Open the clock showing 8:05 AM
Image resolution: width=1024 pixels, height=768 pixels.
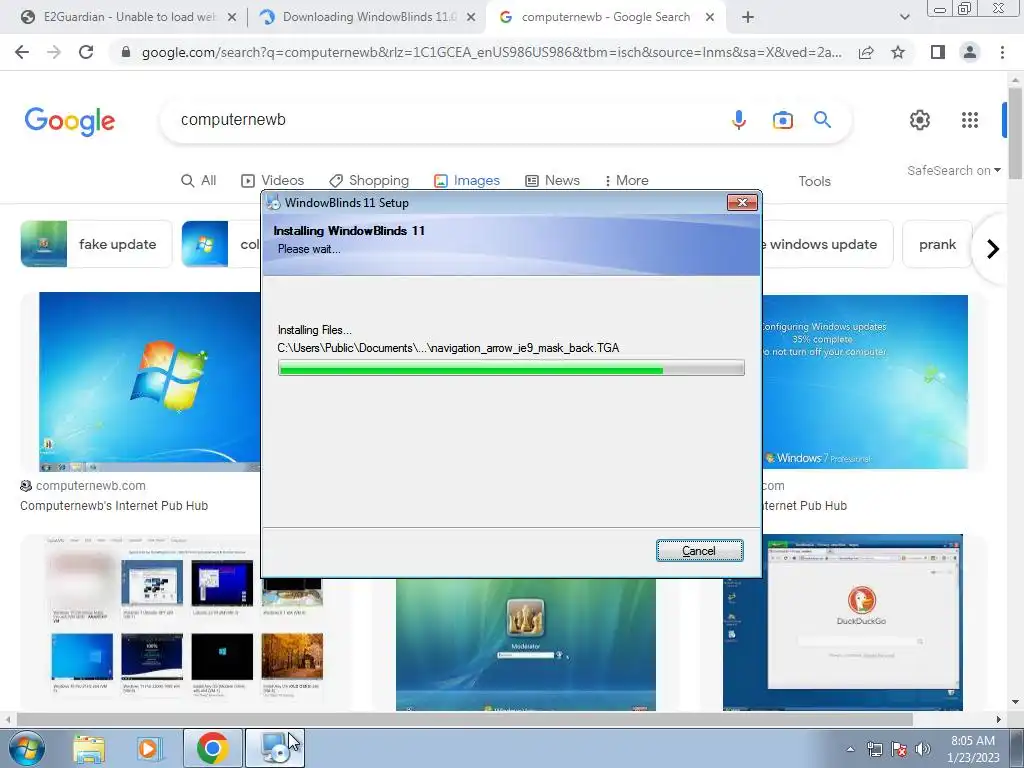[973, 748]
